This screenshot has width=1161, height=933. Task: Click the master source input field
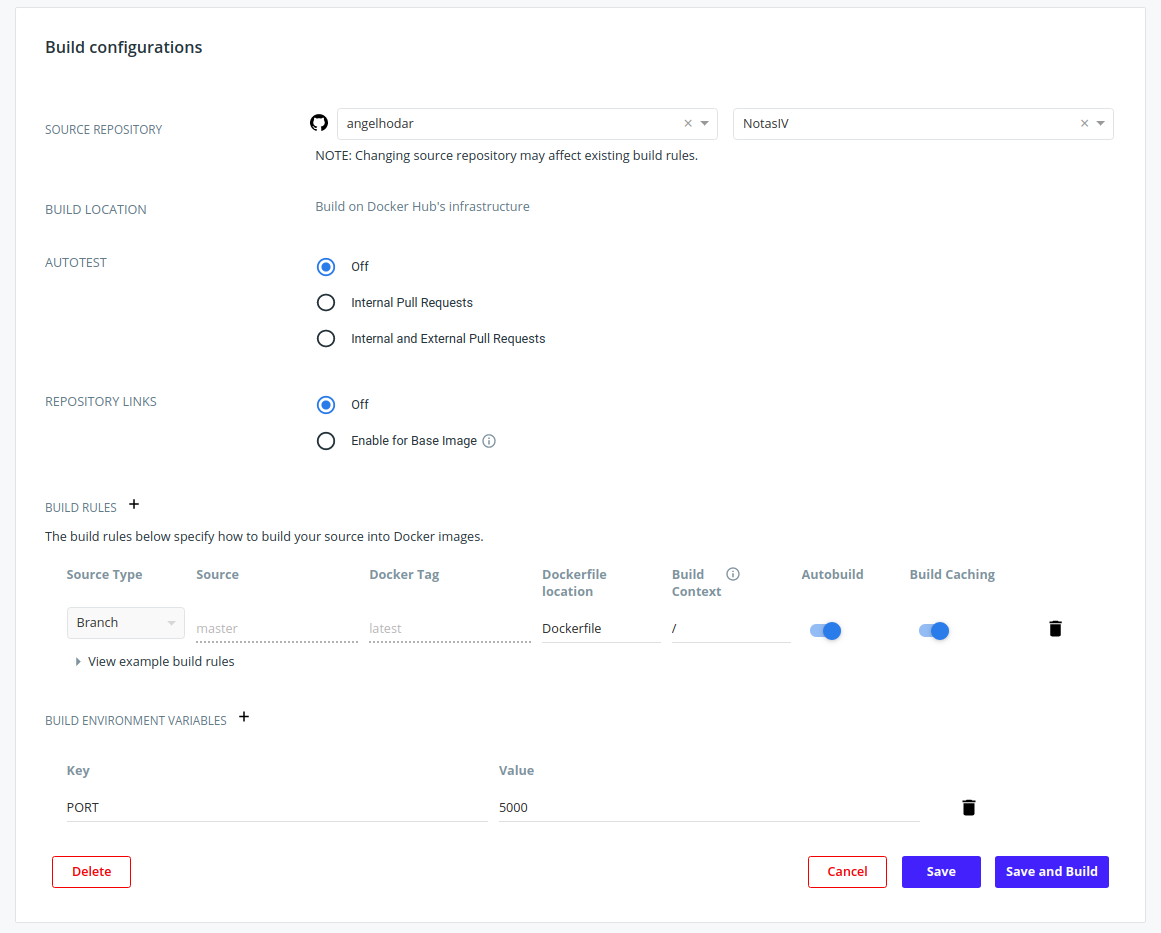click(x=277, y=629)
